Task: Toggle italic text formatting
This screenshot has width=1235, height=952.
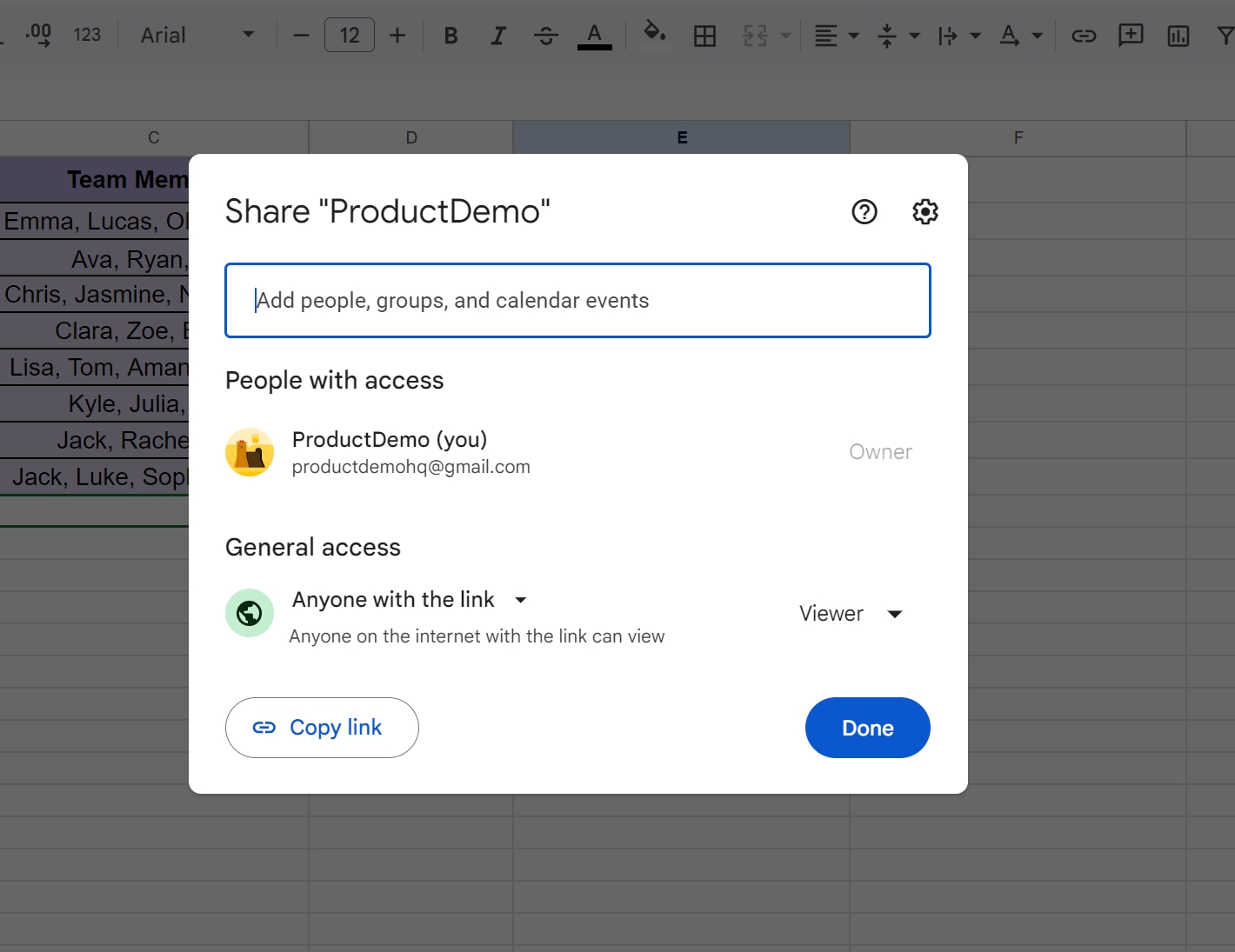Action: click(x=497, y=36)
